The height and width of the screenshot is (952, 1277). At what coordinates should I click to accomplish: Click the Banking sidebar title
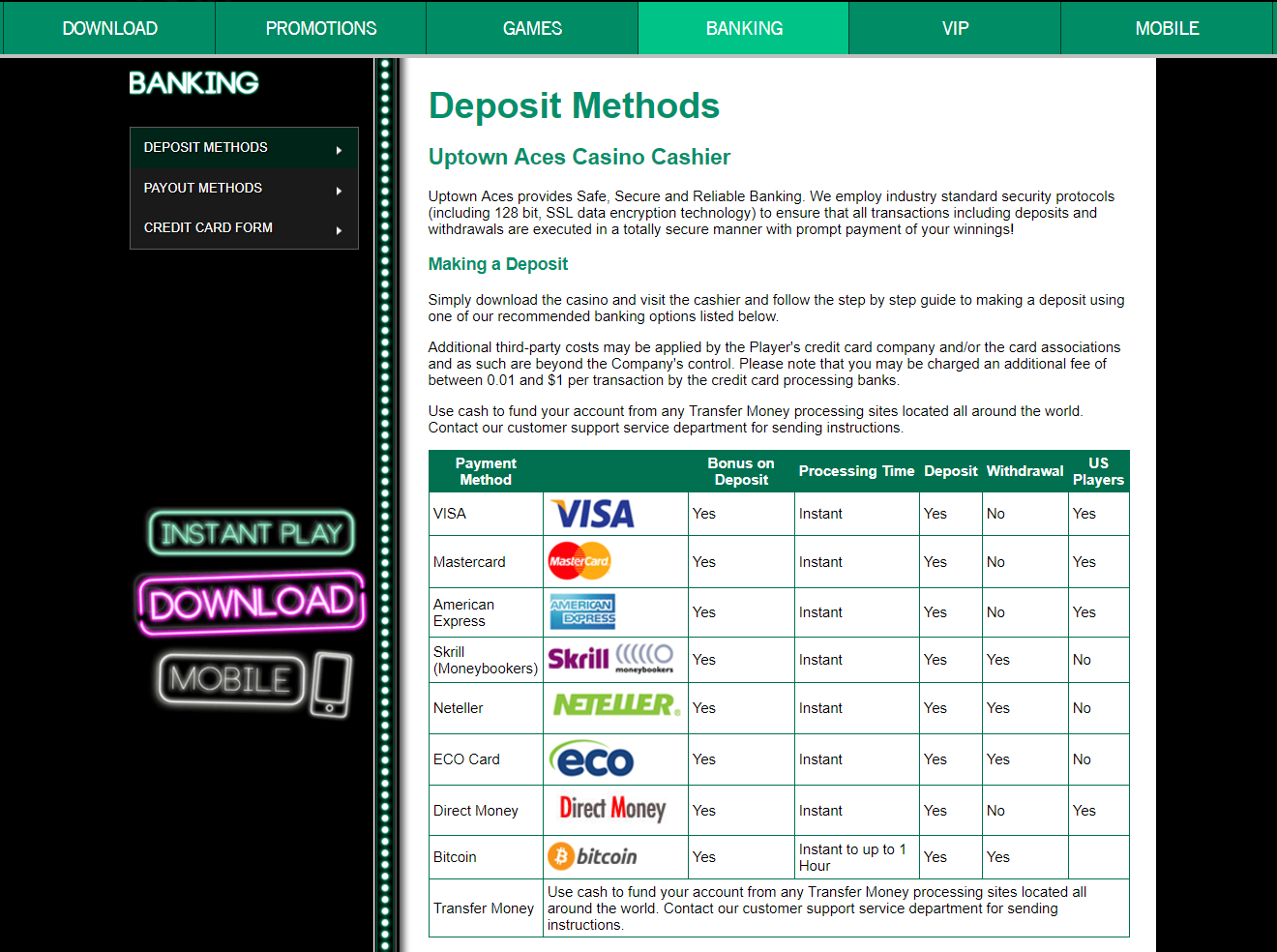[x=193, y=83]
